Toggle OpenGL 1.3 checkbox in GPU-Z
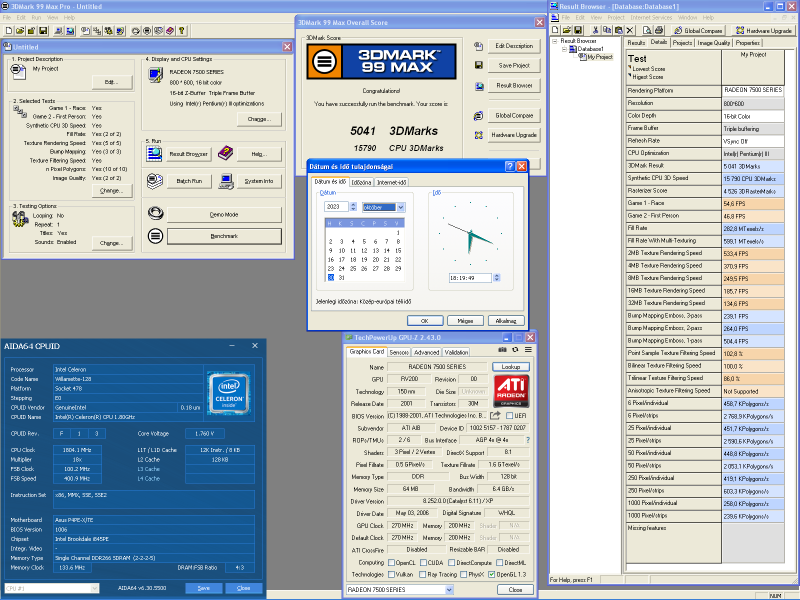Viewport: 800px width, 600px height. 491,574
